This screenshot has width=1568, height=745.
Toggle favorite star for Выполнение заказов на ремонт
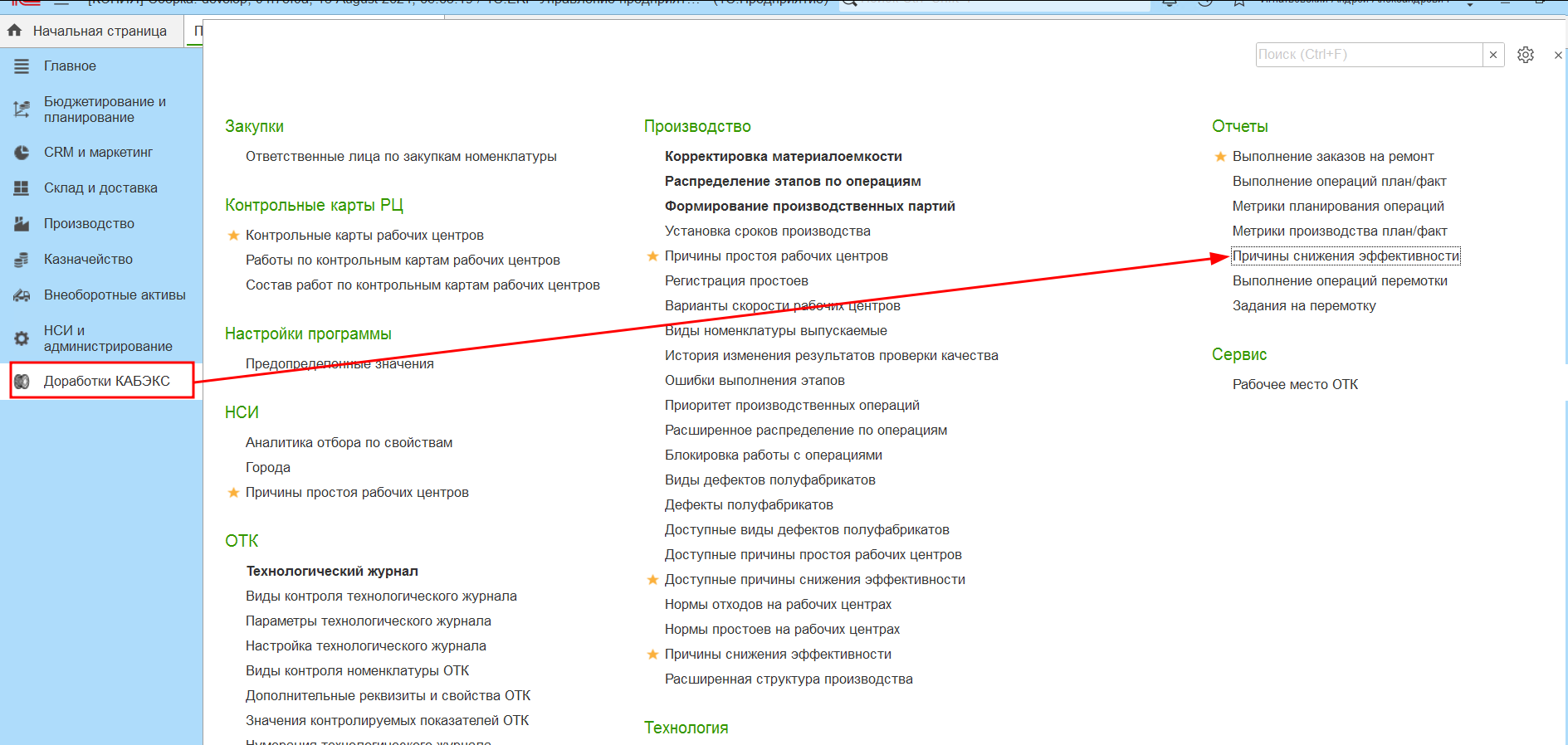tap(1220, 156)
